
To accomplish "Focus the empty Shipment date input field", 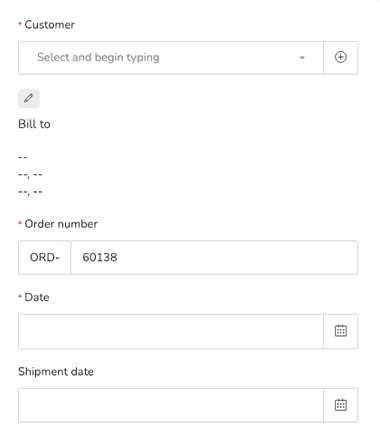I will click(x=171, y=405).
